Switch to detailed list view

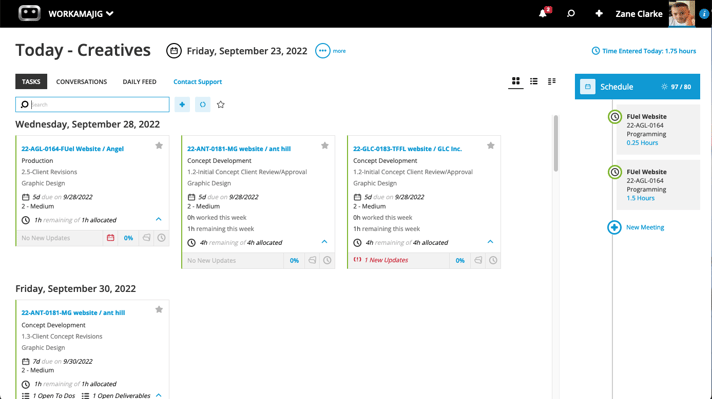pos(551,81)
